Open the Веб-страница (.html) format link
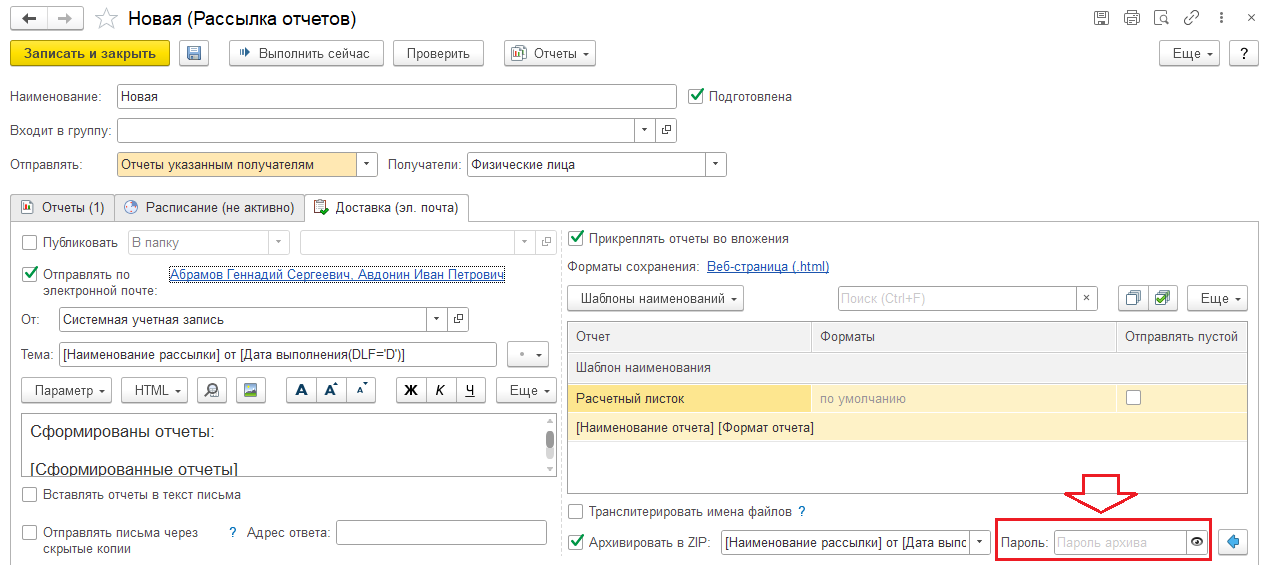 coord(767,266)
